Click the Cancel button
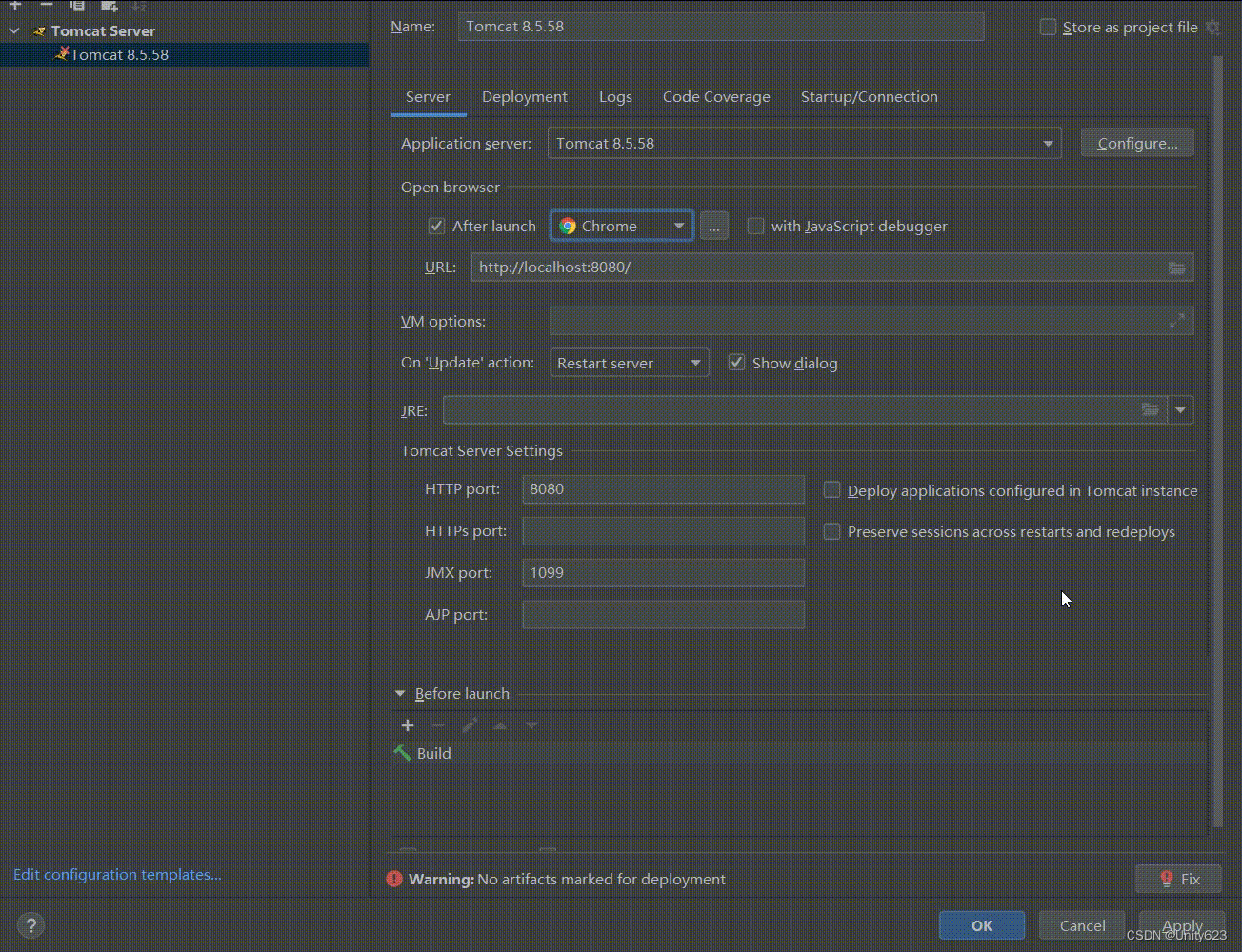Image resolution: width=1242 pixels, height=952 pixels. (1083, 925)
